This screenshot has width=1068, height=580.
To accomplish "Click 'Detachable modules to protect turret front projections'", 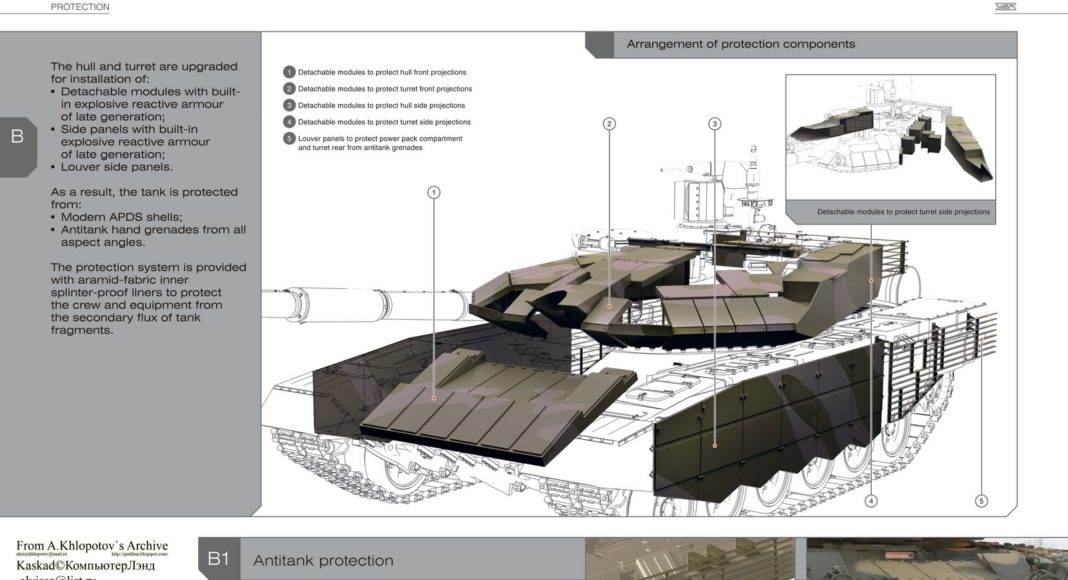I will tap(385, 88).
